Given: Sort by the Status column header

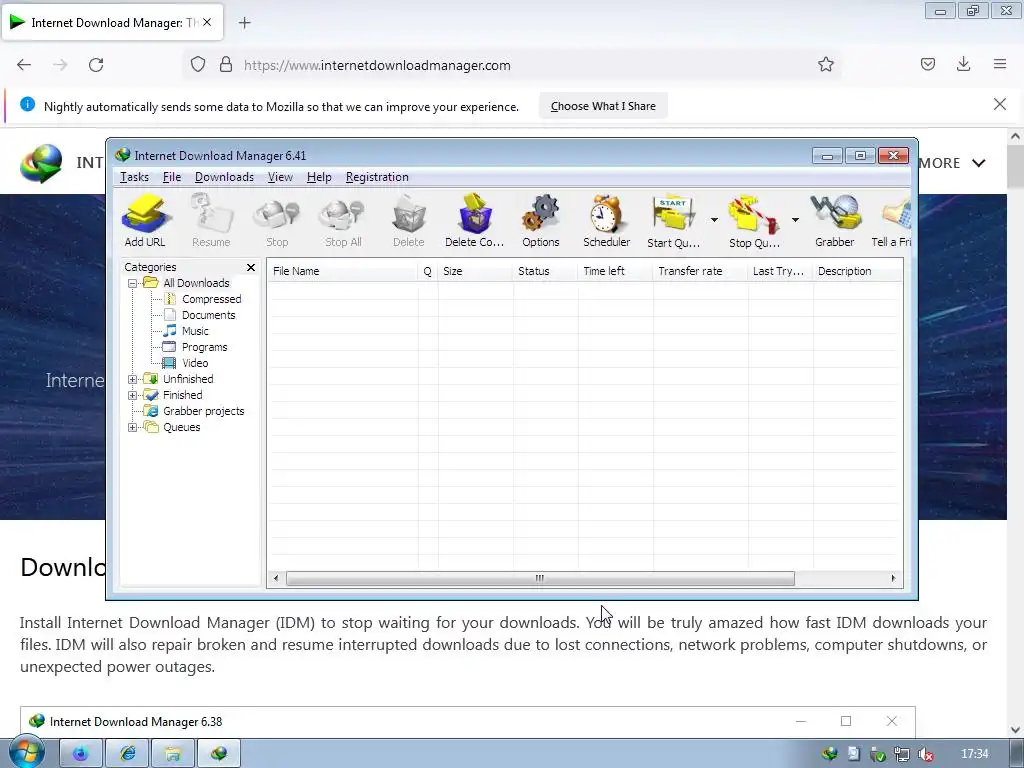Looking at the screenshot, I should [x=545, y=271].
